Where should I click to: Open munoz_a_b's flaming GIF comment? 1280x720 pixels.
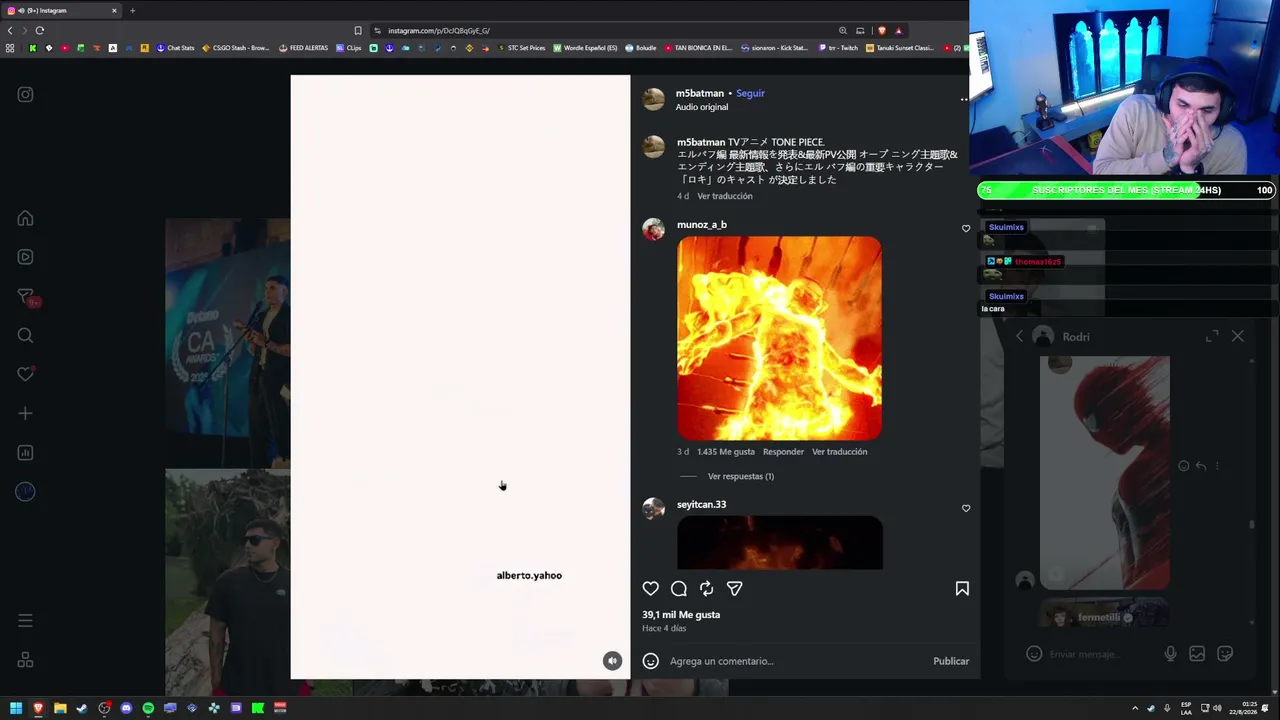[779, 338]
